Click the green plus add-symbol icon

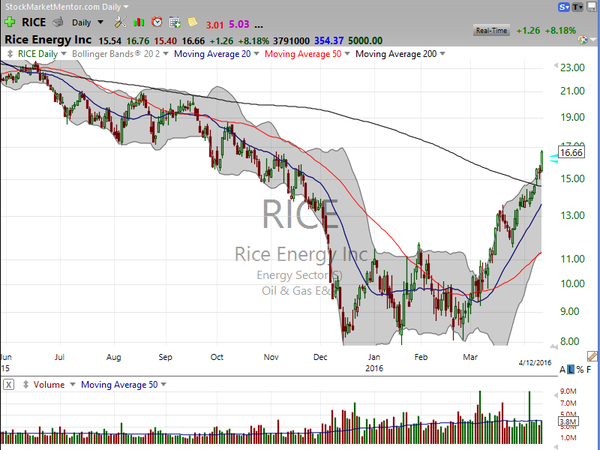[x=10, y=22]
